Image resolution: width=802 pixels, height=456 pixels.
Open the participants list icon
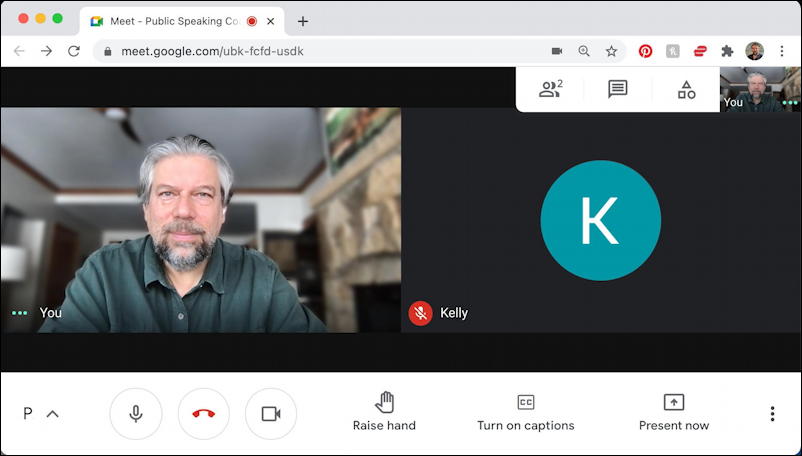click(x=550, y=89)
